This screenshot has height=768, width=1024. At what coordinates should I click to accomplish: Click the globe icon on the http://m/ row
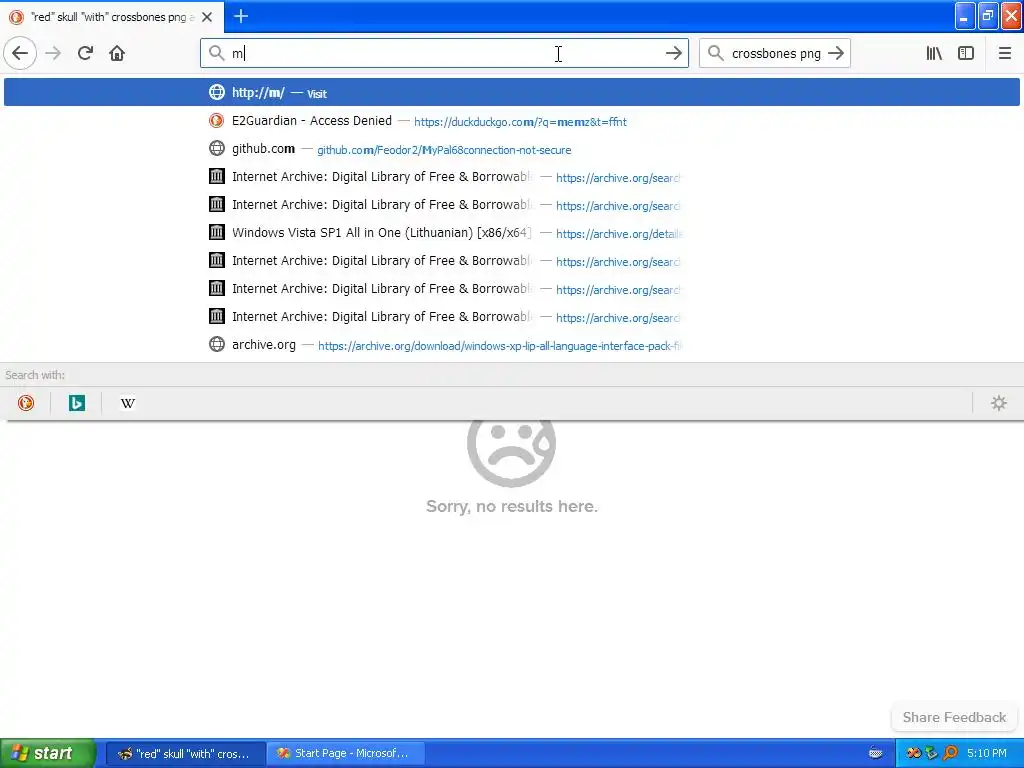(217, 92)
